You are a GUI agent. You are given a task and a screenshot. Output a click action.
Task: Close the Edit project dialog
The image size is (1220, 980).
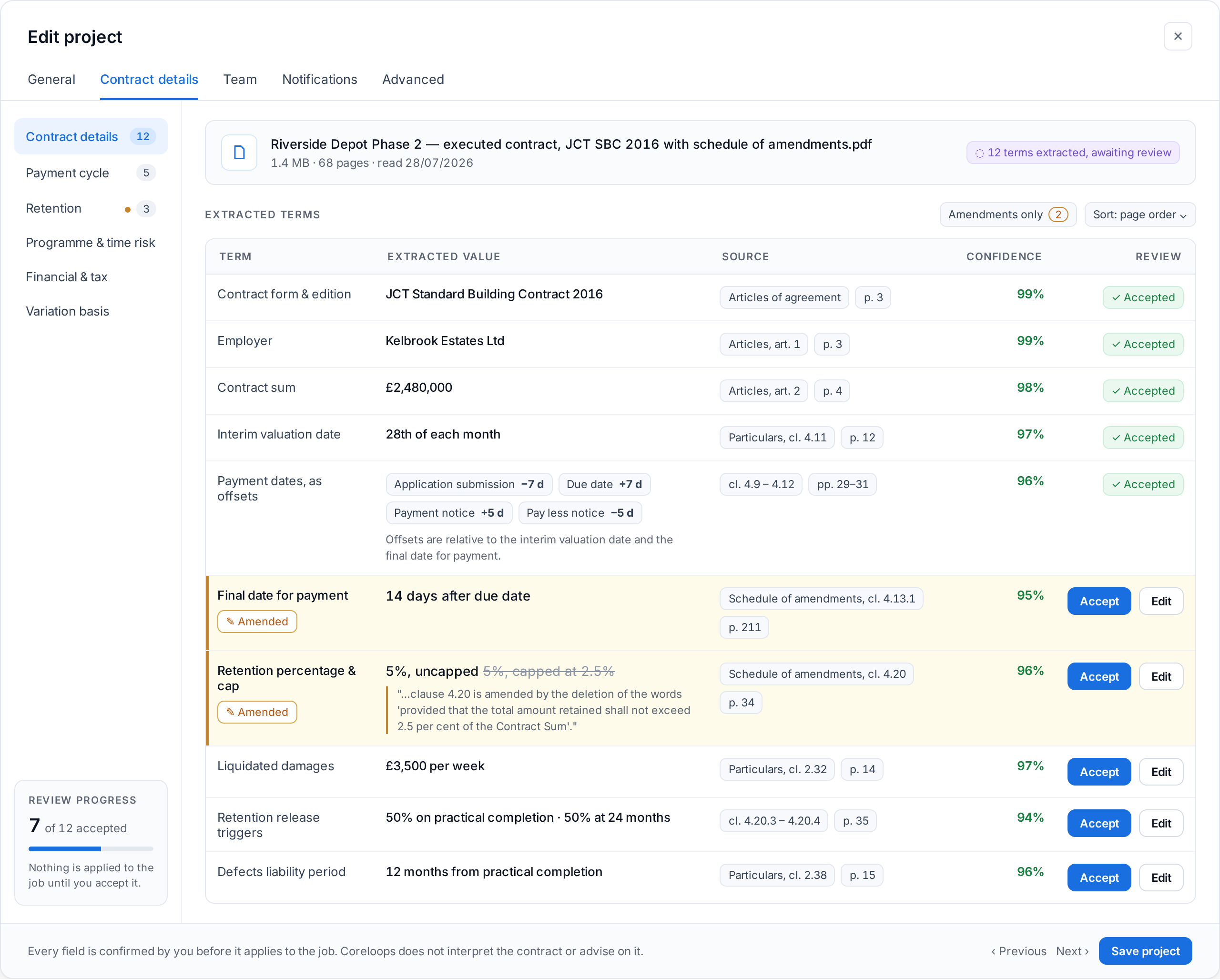pyautogui.click(x=1178, y=36)
